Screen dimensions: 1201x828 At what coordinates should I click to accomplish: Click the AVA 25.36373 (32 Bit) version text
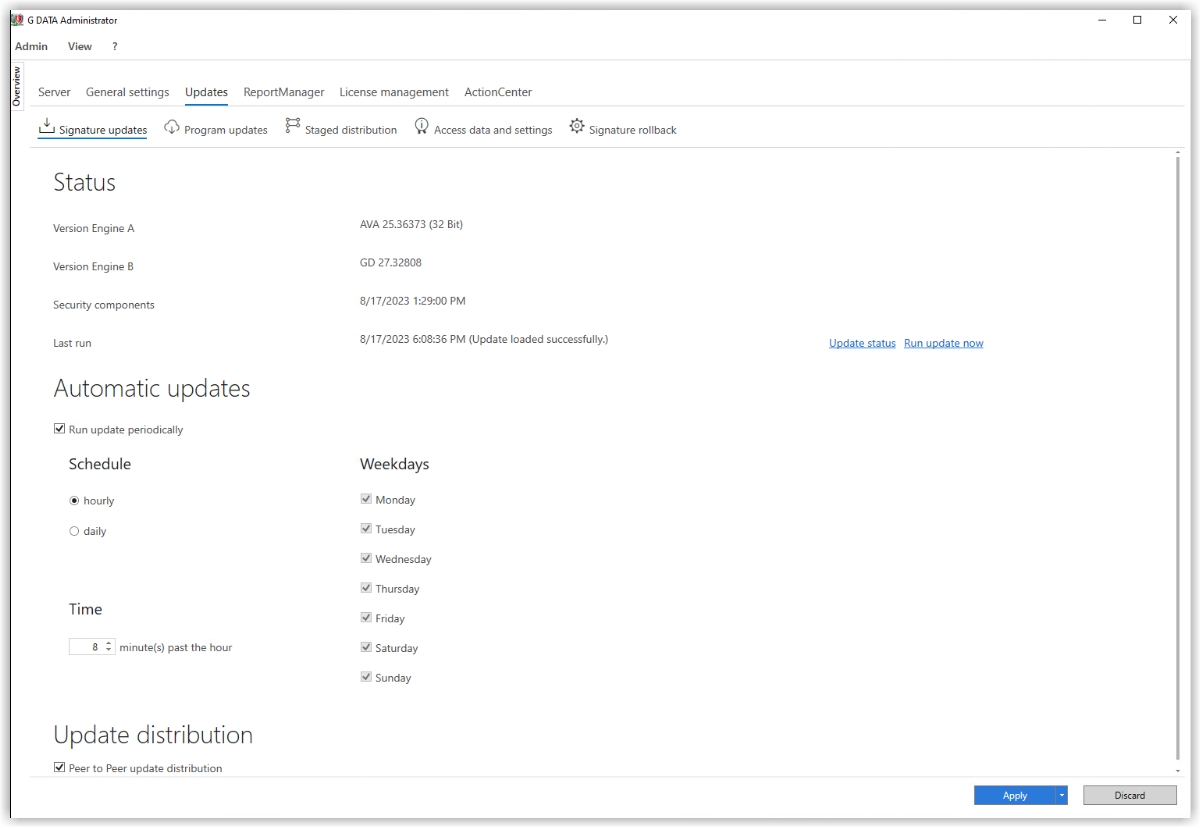[x=411, y=224]
